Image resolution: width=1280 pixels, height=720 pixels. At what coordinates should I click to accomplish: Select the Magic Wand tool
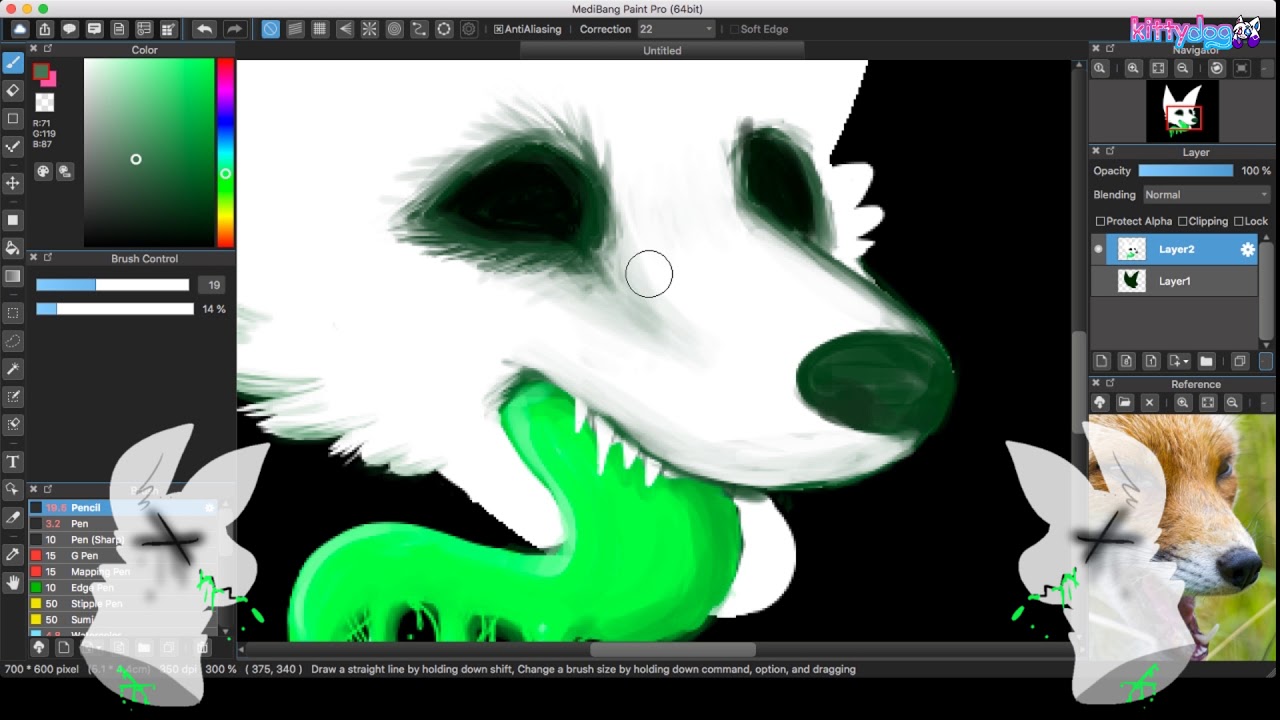(13, 369)
